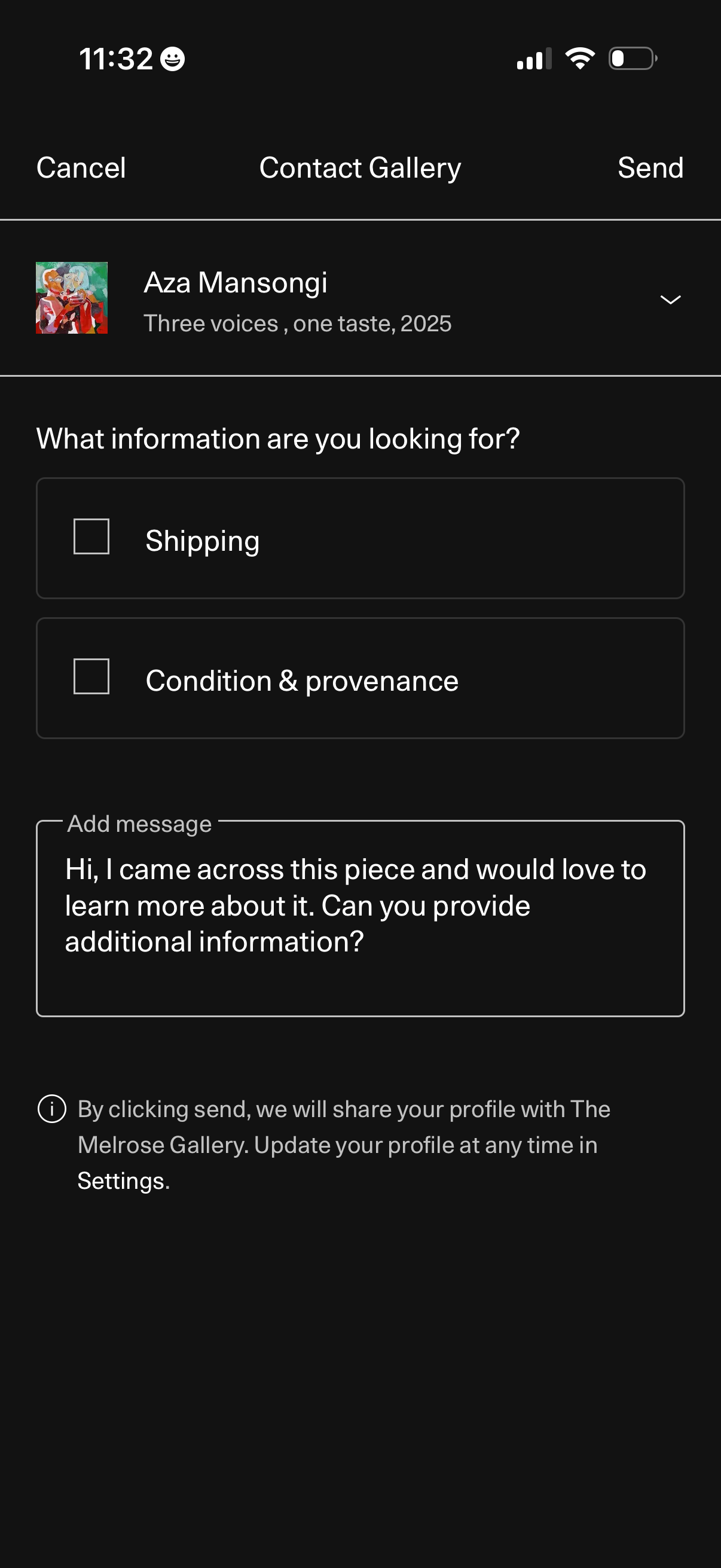This screenshot has width=721, height=1568.
Task: Tap the artwork title Three voices, one taste
Action: 297,324
